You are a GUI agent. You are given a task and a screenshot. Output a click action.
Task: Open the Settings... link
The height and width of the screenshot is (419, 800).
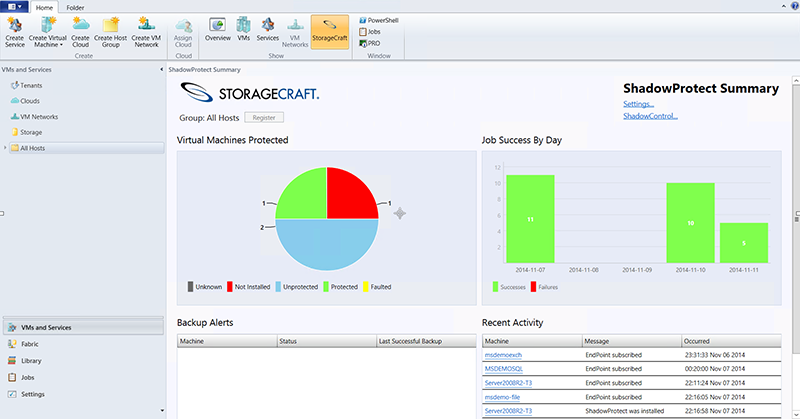(x=638, y=104)
